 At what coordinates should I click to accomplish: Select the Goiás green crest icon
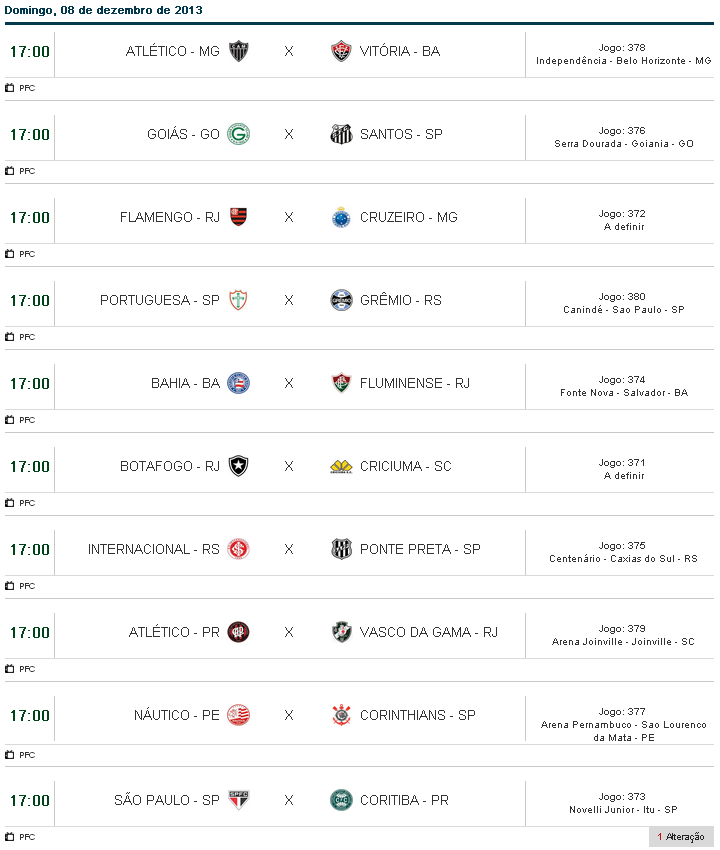(239, 134)
